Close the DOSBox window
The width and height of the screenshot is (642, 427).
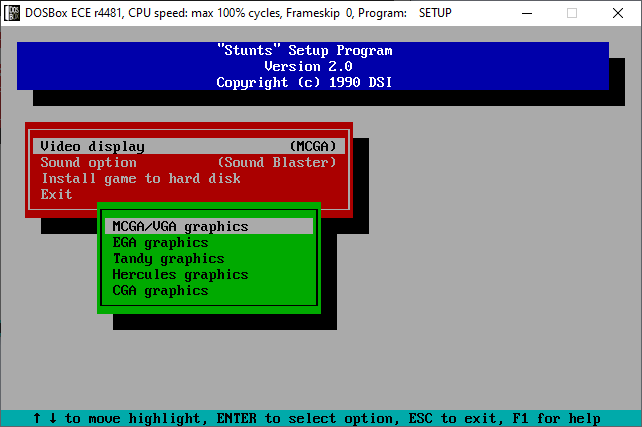pyautogui.click(x=618, y=13)
